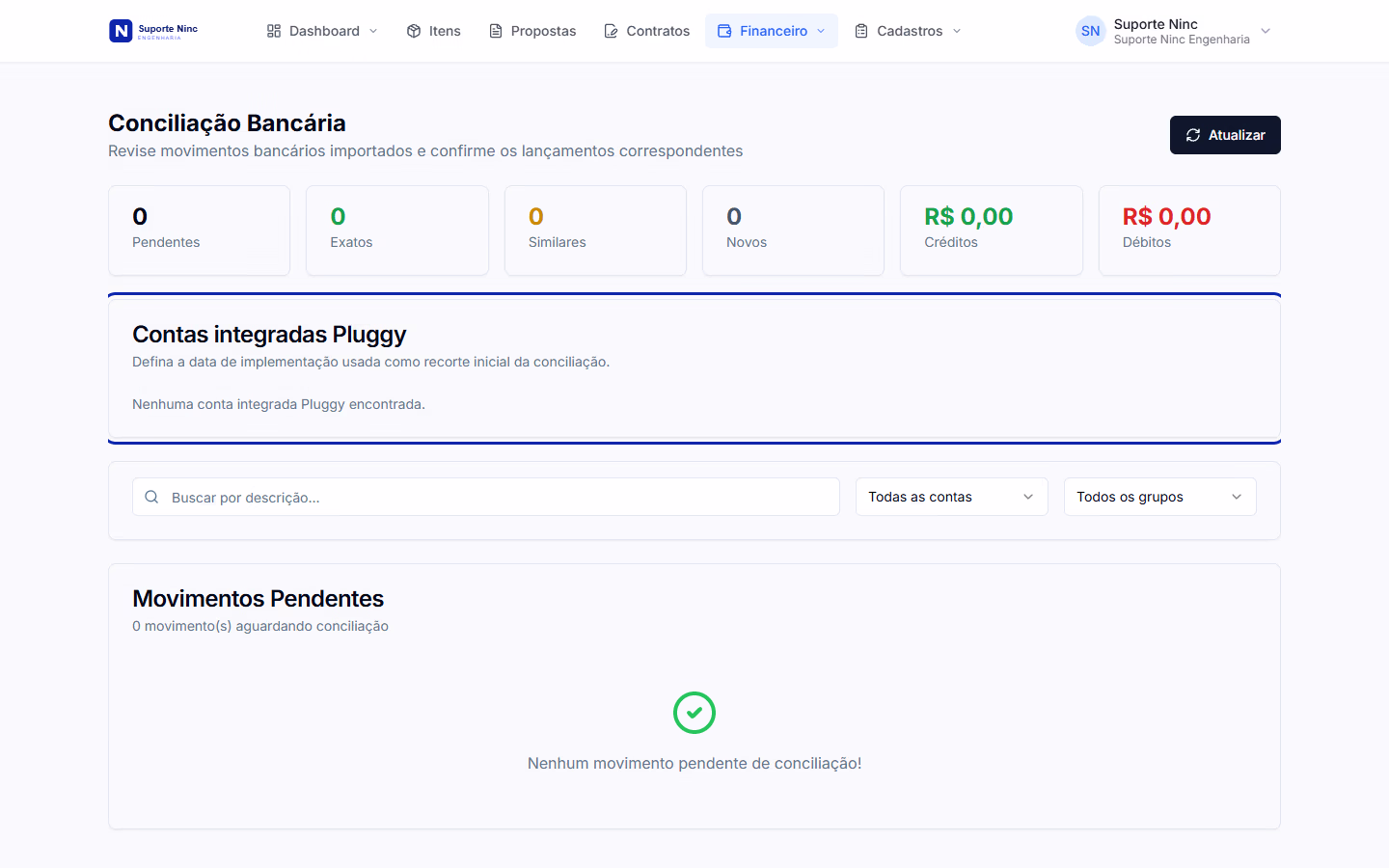
Task: Click 'Nenhum movimento pendente de conciliação!' message
Action: (694, 763)
